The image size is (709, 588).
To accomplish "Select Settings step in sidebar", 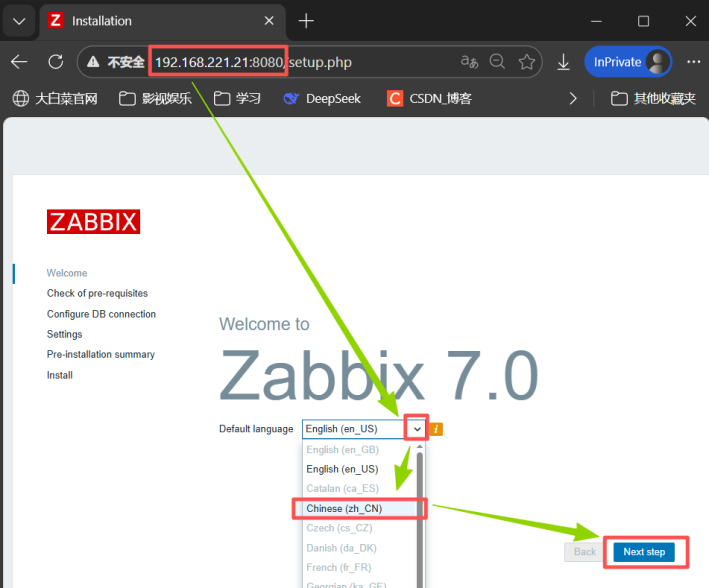I will pyautogui.click(x=65, y=334).
